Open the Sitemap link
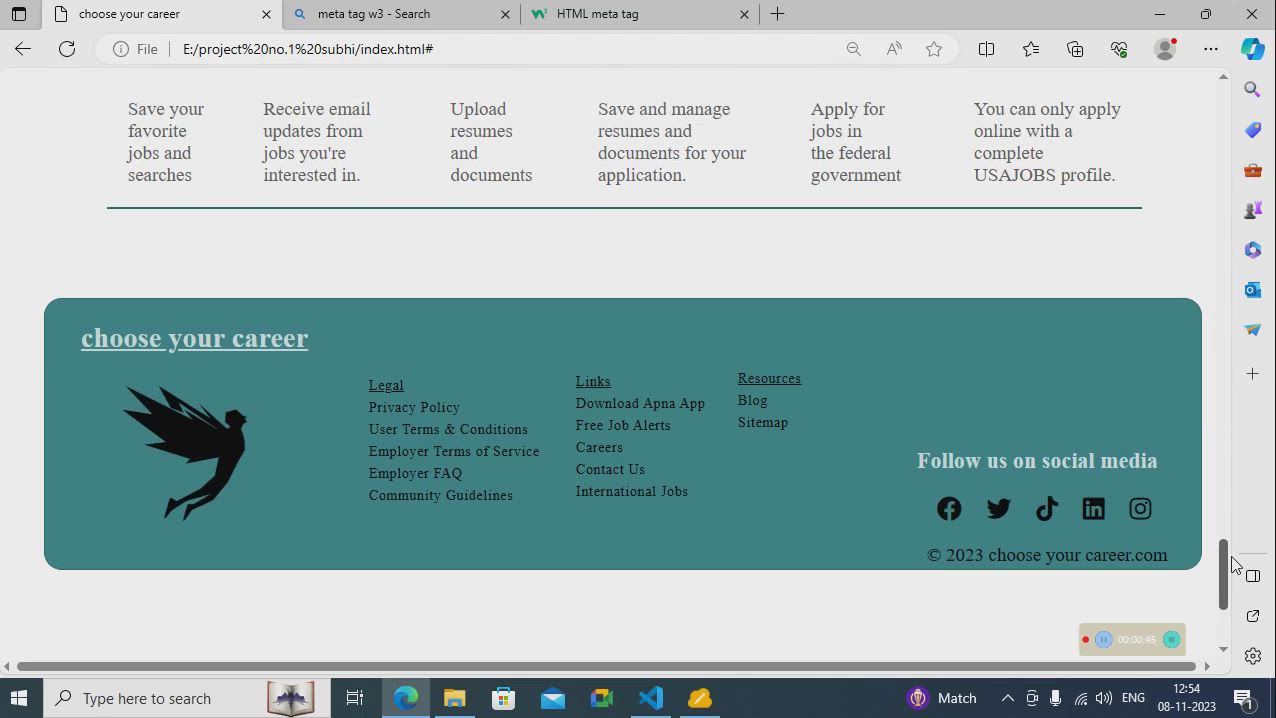This screenshot has height=718, width=1276. coord(763,422)
